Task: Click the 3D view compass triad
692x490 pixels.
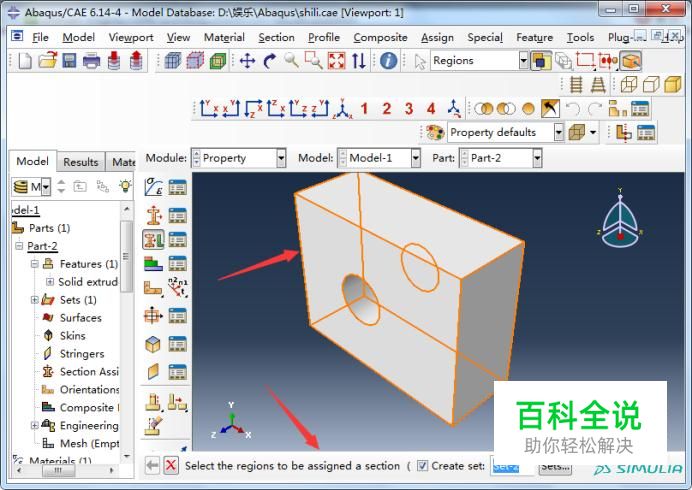Action: (621, 220)
